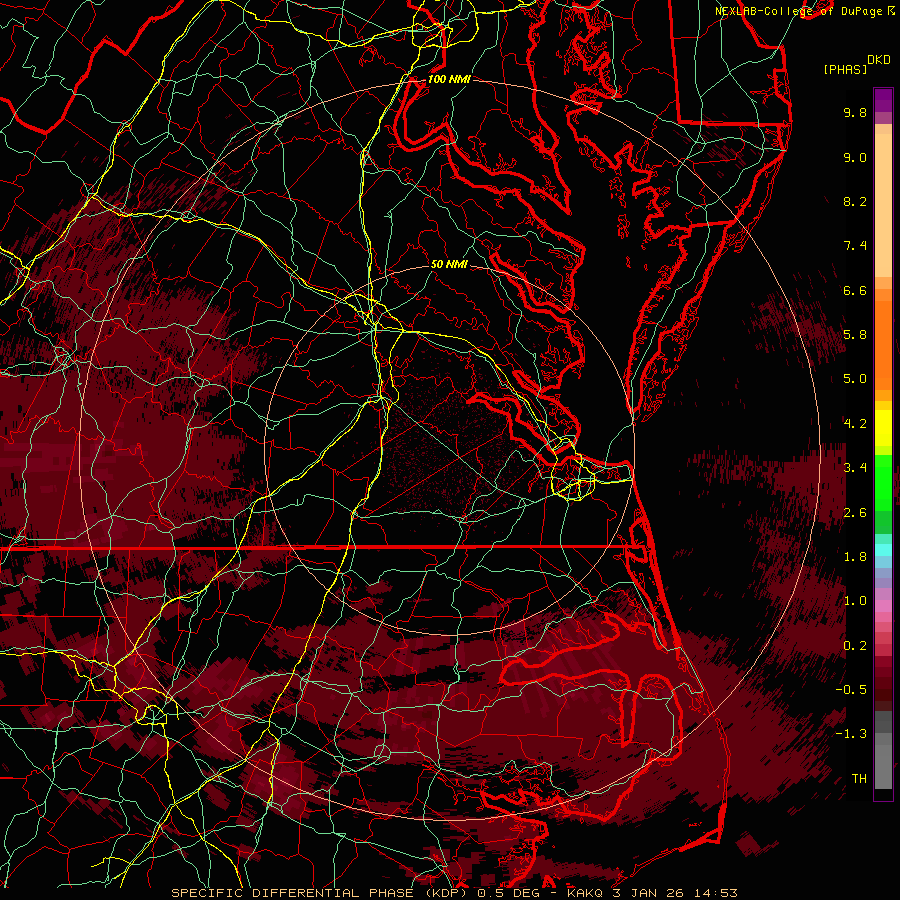The height and width of the screenshot is (900, 900).
Task: Click the '3.4' value on the color scale
Action: click(855, 468)
